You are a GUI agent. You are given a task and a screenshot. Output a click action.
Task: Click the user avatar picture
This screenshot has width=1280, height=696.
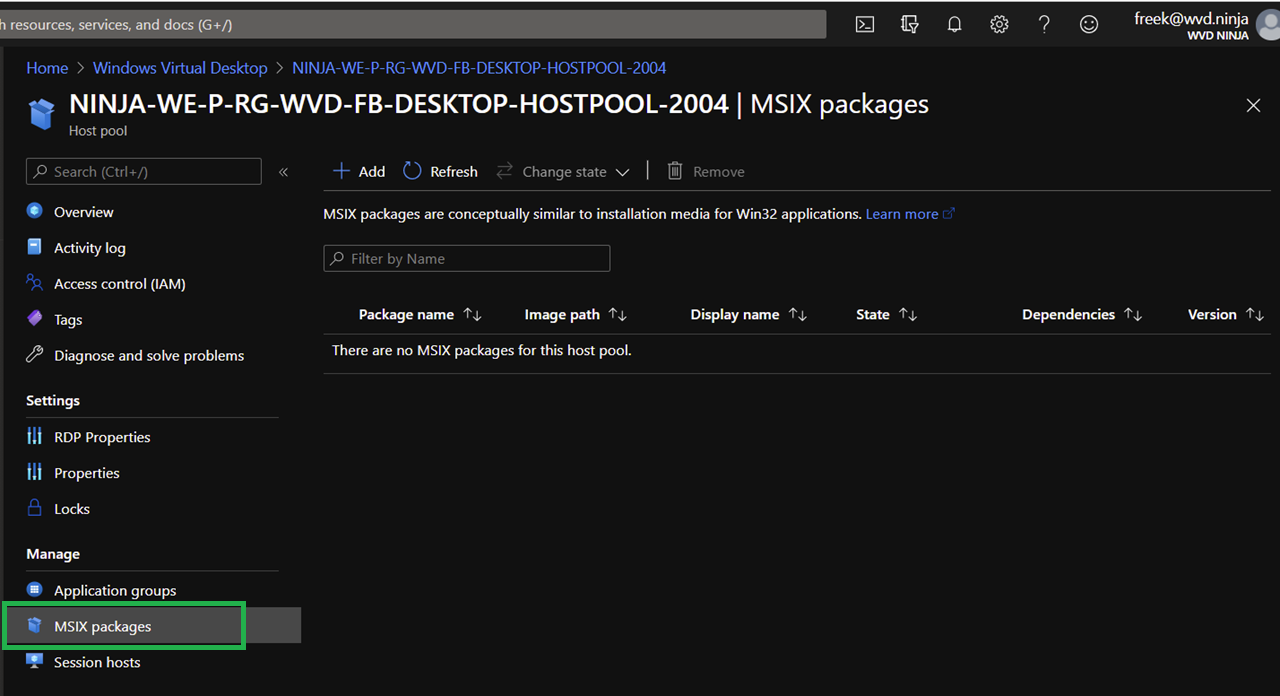click(x=1268, y=26)
